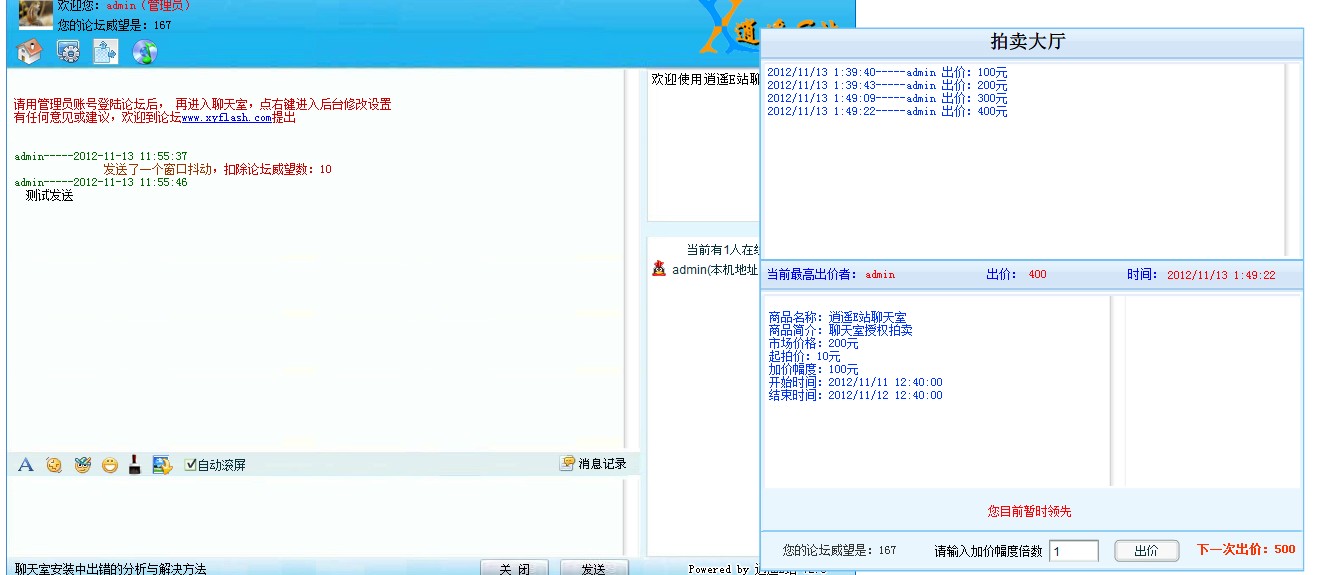Screen dimensions: 1320x575
Task: Click the window shake stamp icon
Action: pos(134,465)
